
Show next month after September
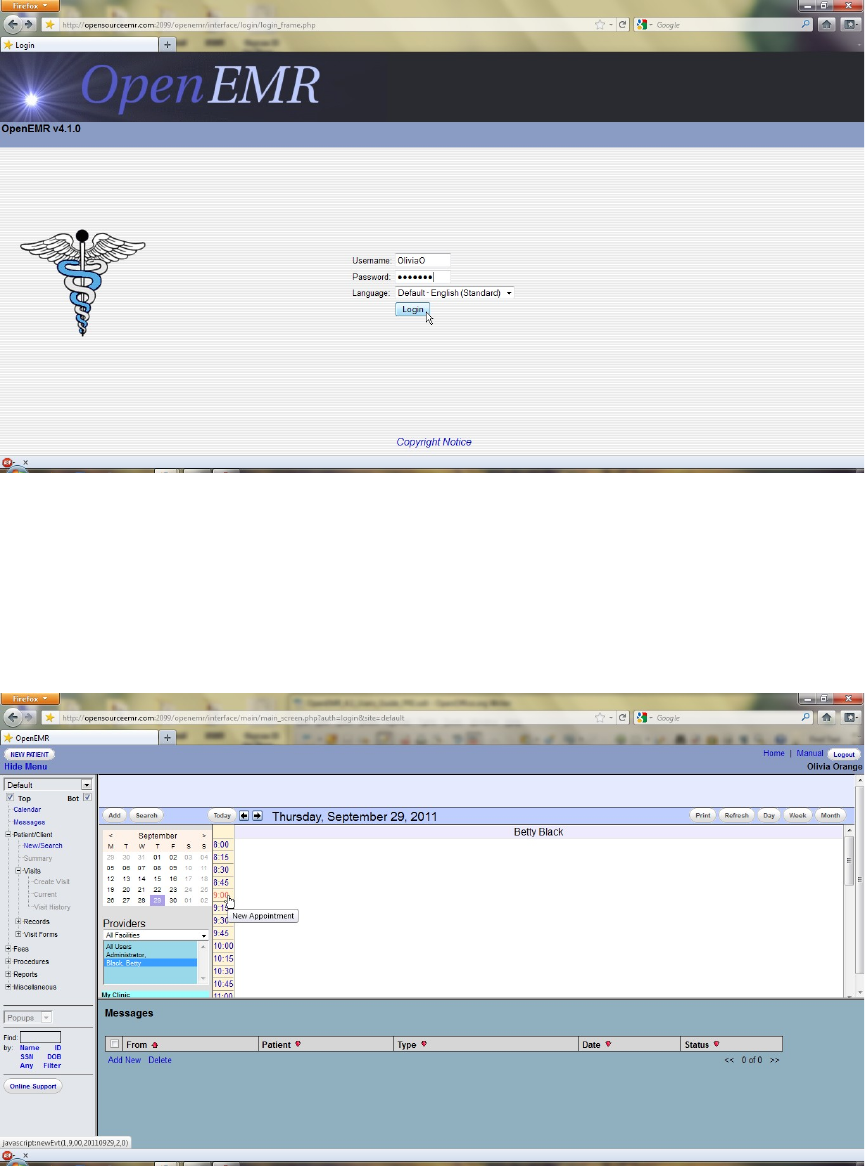[x=204, y=836]
